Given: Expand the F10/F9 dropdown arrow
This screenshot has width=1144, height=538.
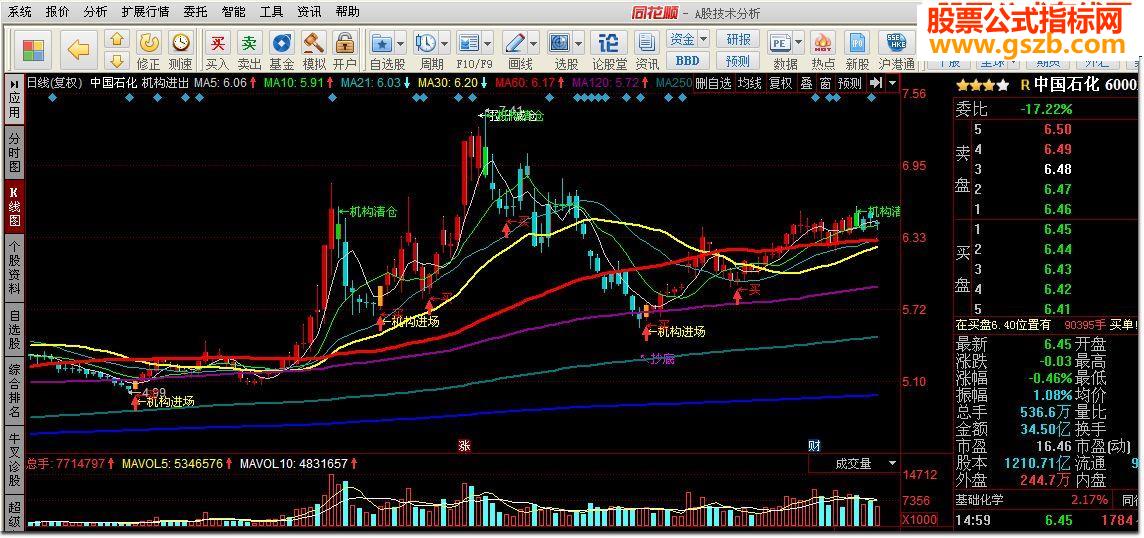Looking at the screenshot, I should (x=487, y=42).
